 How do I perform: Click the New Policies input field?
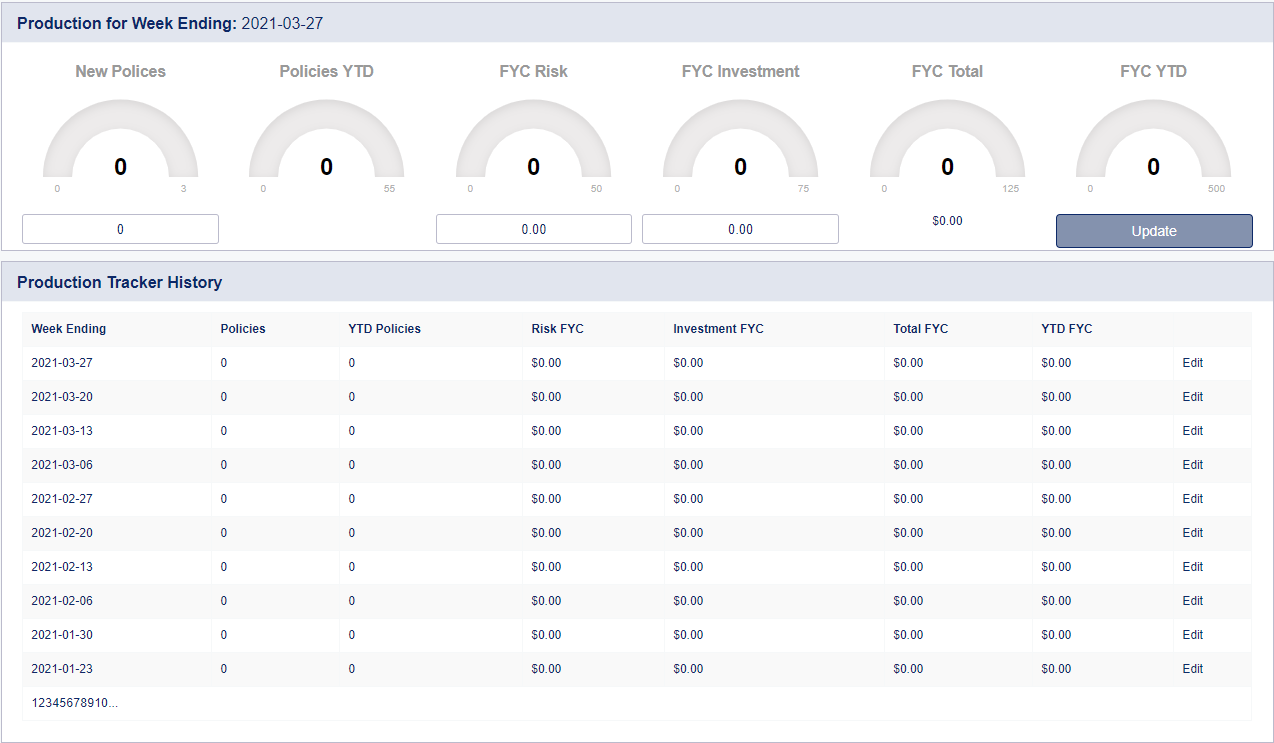pyautogui.click(x=120, y=229)
